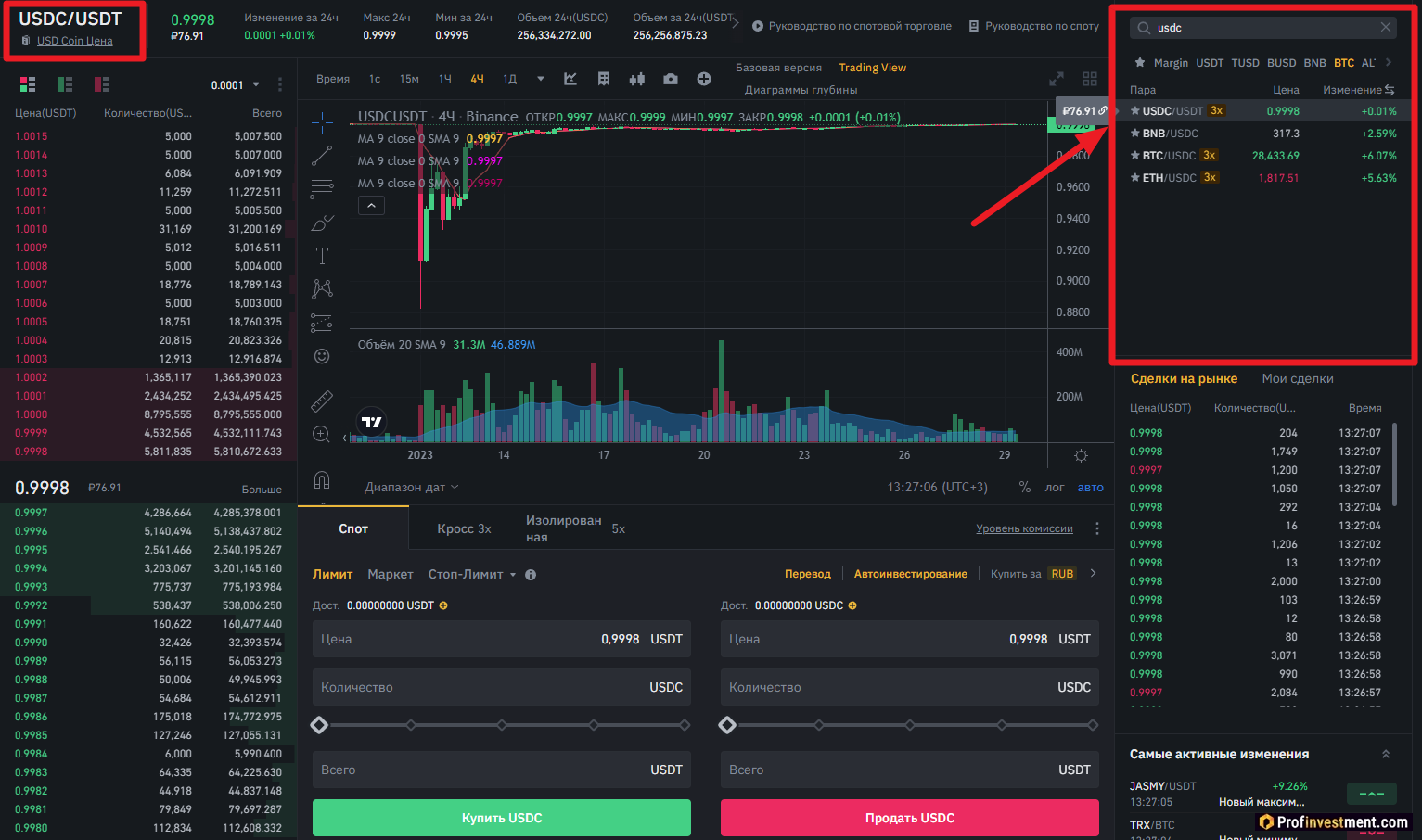Open 'Диаграммы глубины' depth chart tab

[801, 90]
